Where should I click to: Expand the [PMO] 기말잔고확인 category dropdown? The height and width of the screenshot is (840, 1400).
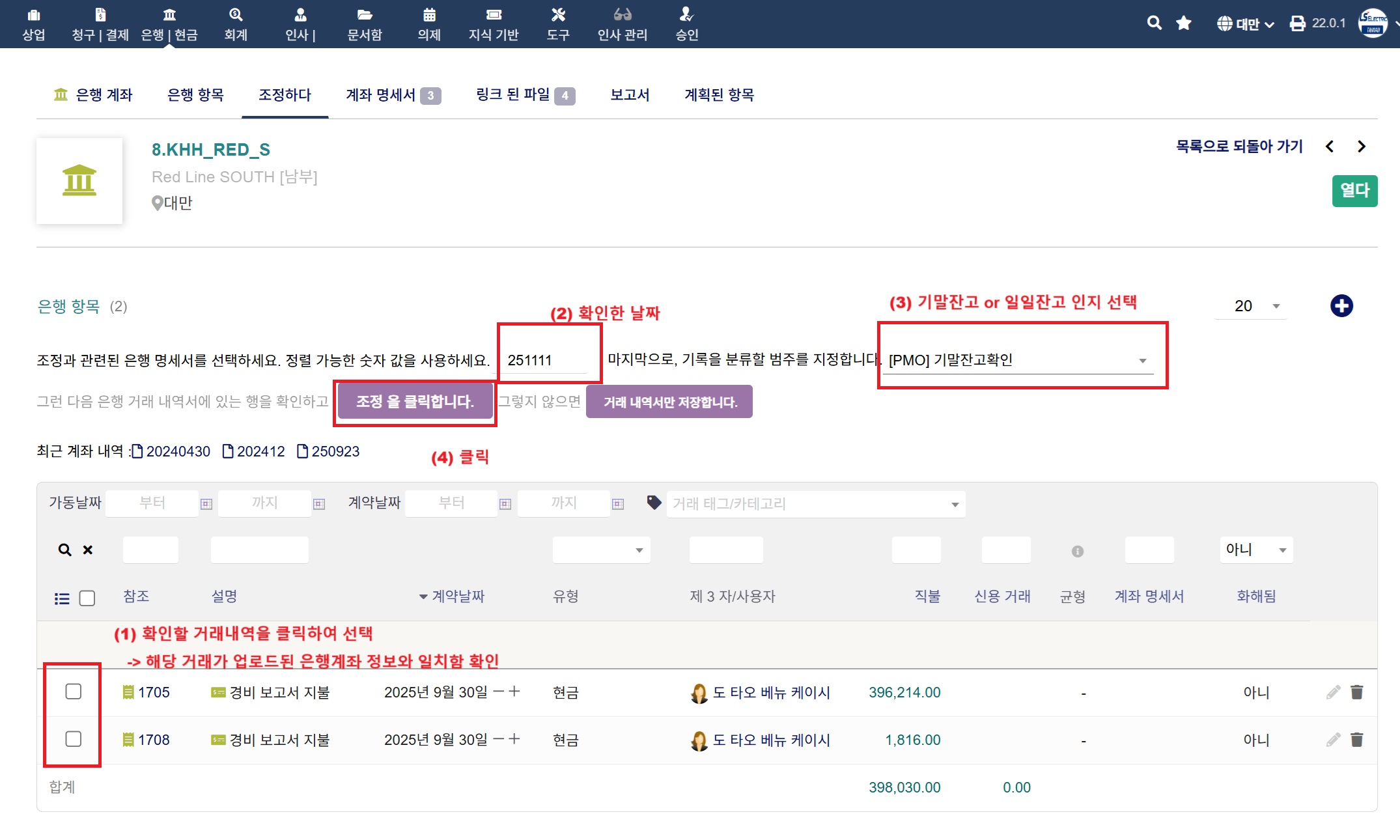click(1141, 361)
